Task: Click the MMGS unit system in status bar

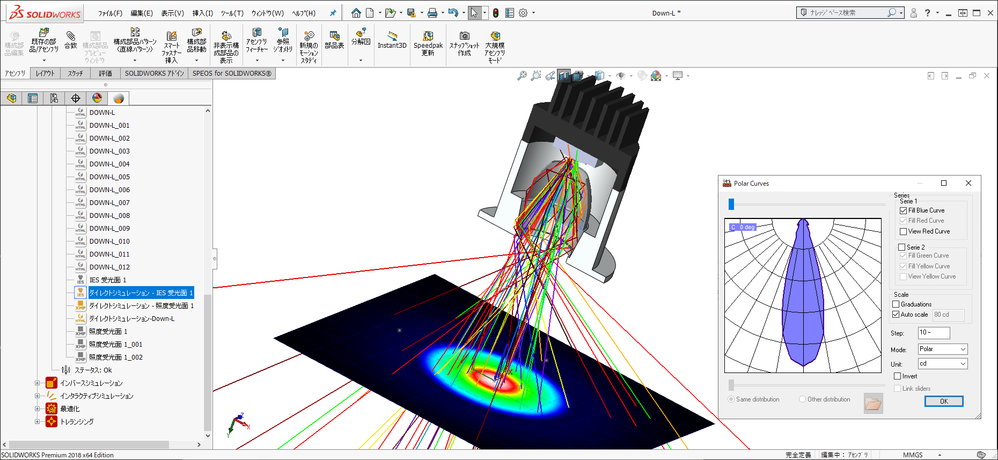Action: coord(913,454)
